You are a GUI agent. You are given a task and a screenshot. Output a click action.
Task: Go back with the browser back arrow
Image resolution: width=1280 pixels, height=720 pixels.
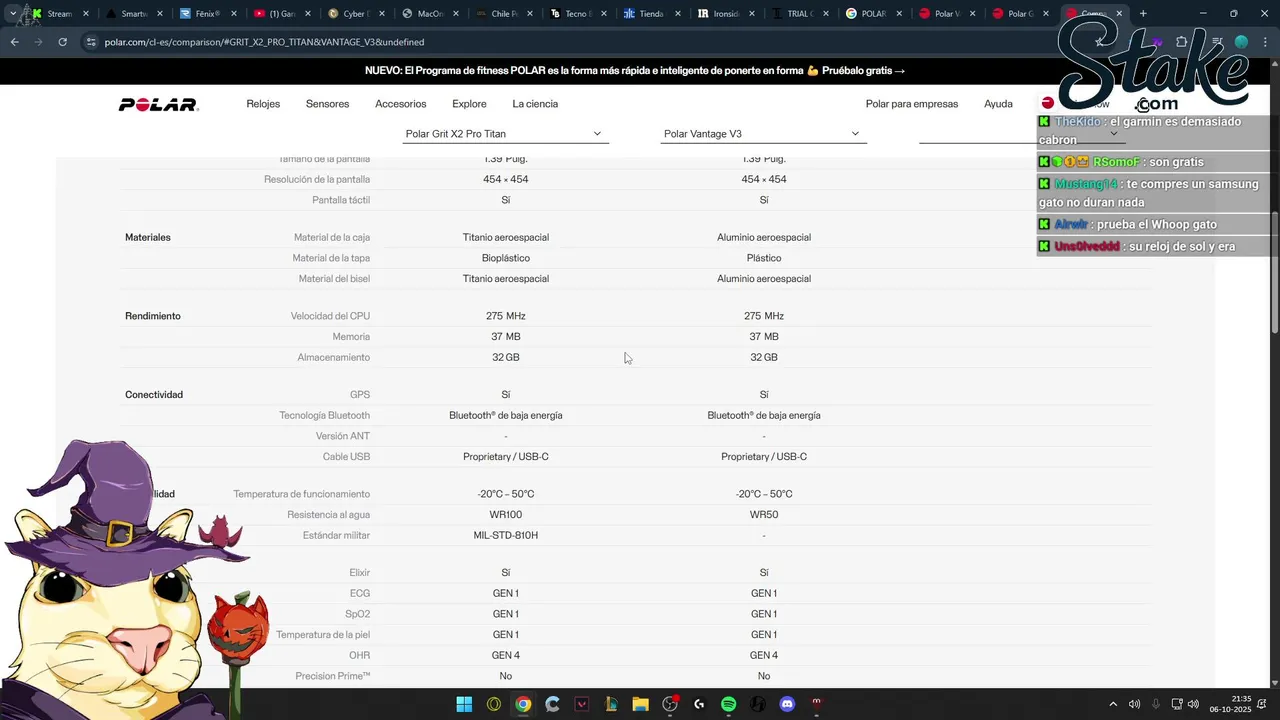pyautogui.click(x=14, y=42)
